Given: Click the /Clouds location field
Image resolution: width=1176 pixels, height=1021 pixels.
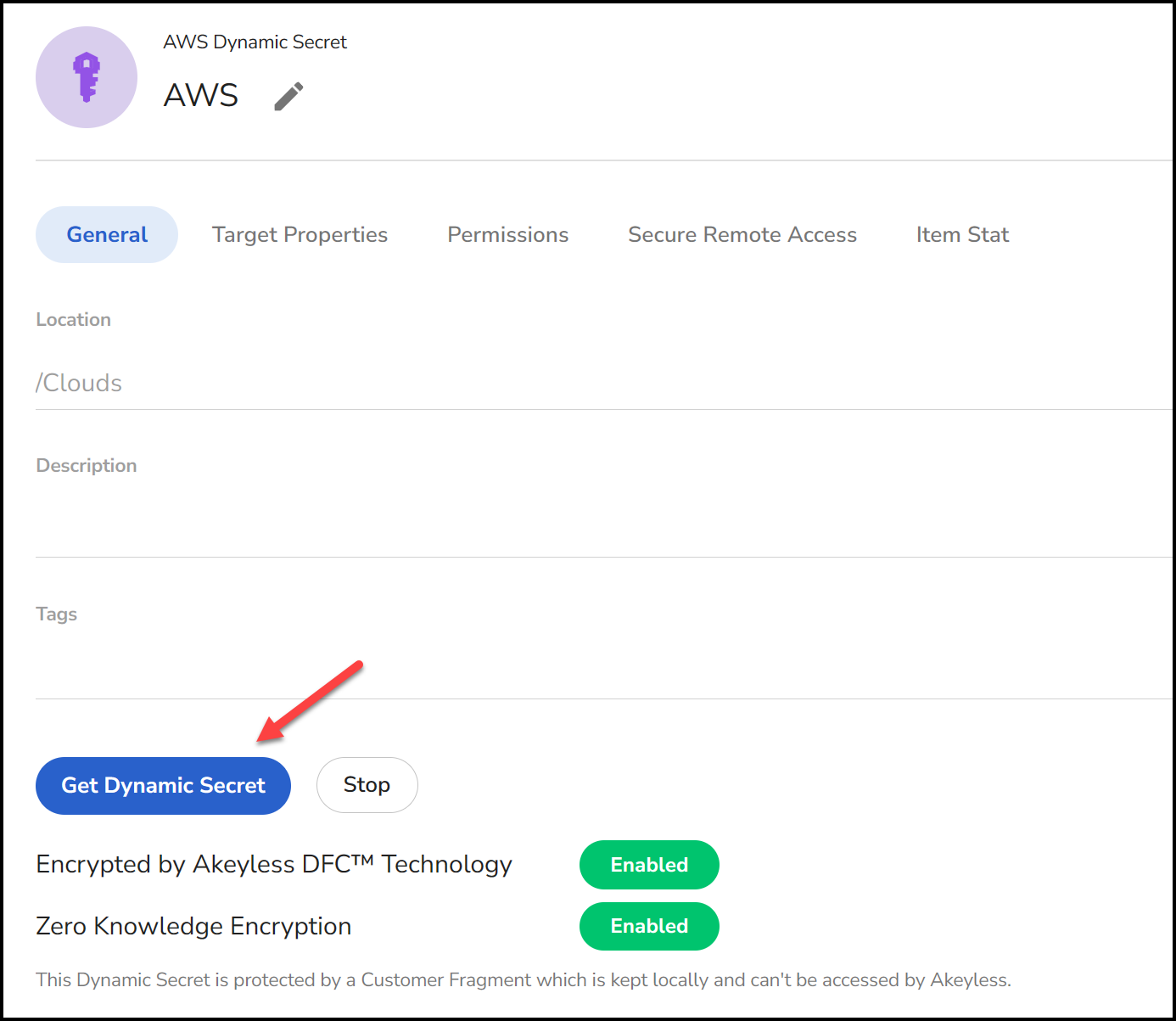Looking at the screenshot, I should 603,383.
